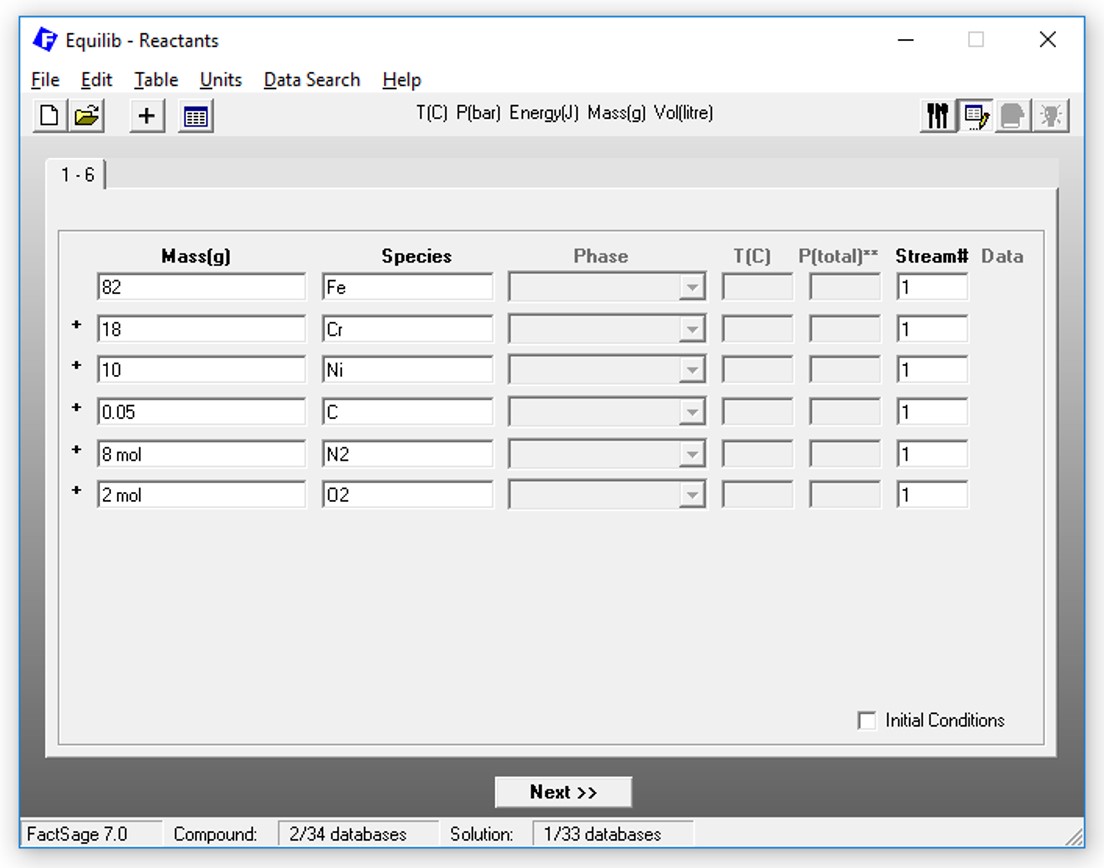Click the Stream# field for N2 row
1104x868 pixels.
931,454
